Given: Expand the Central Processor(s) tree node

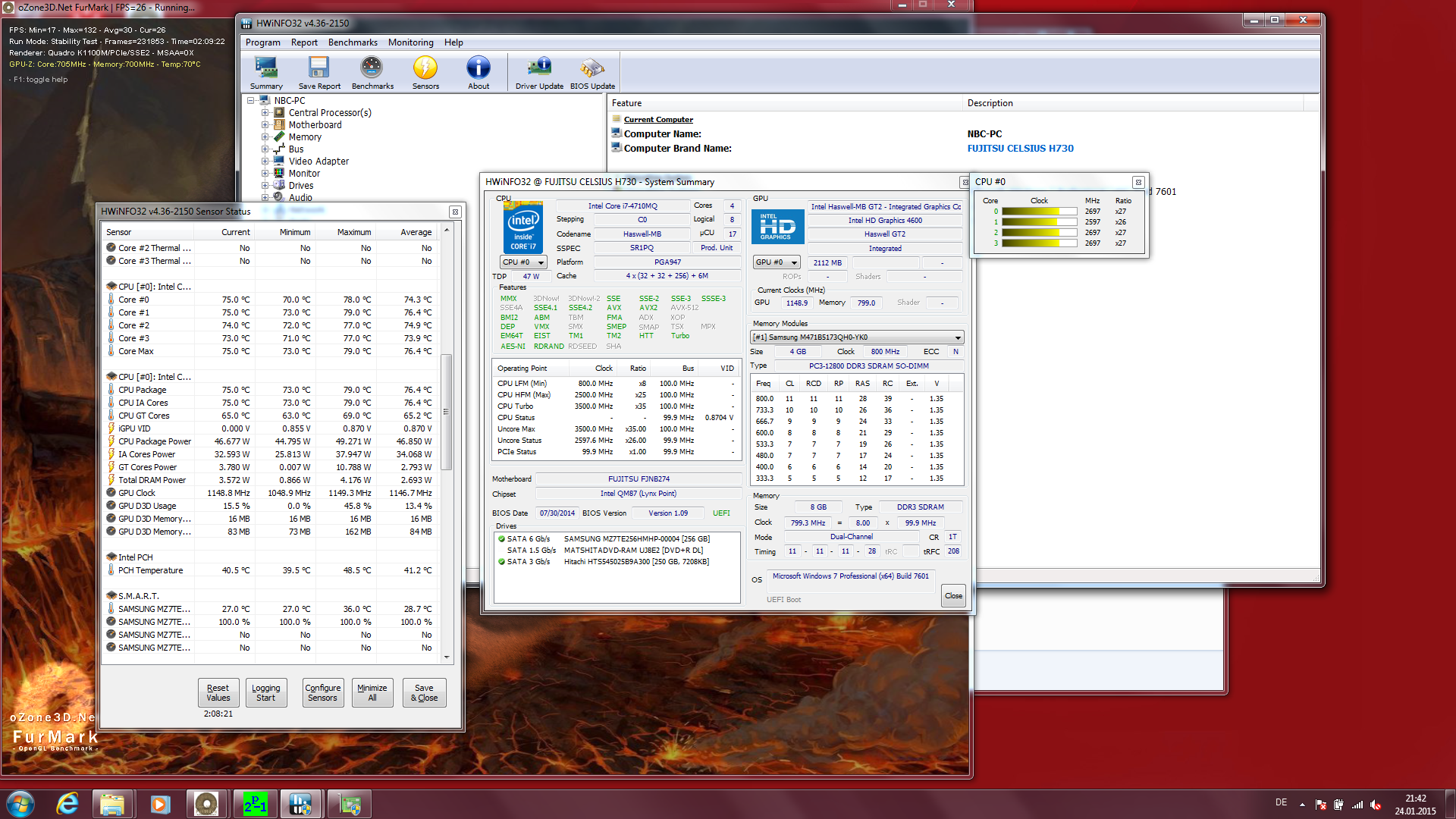Looking at the screenshot, I should [265, 113].
